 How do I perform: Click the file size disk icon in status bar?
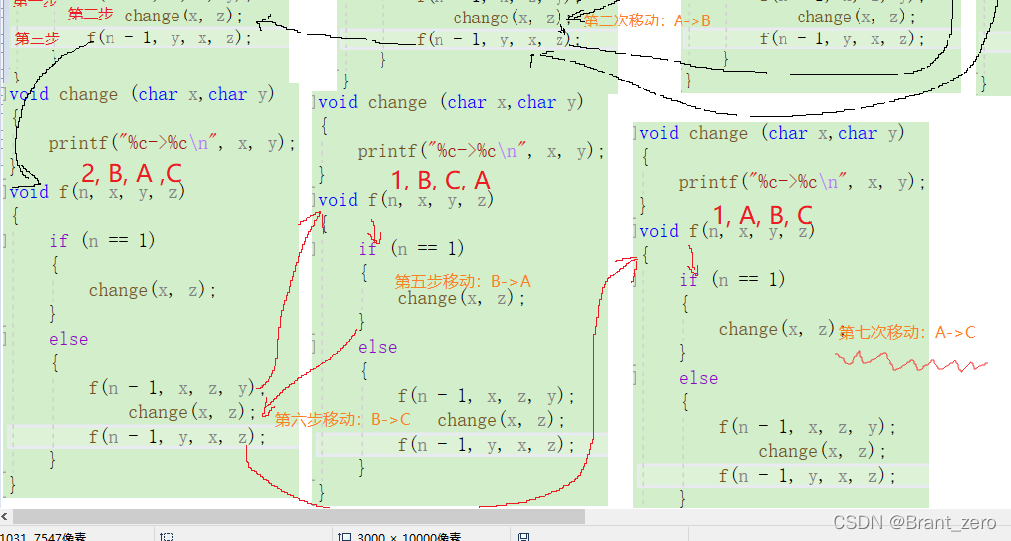tap(523, 536)
